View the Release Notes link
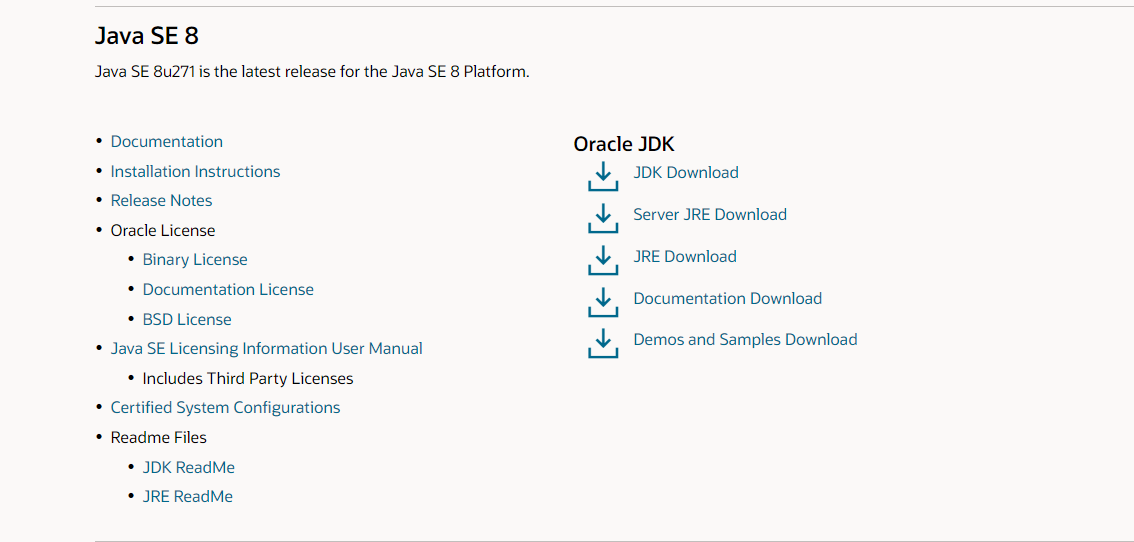The width and height of the screenshot is (1134, 542). point(161,200)
